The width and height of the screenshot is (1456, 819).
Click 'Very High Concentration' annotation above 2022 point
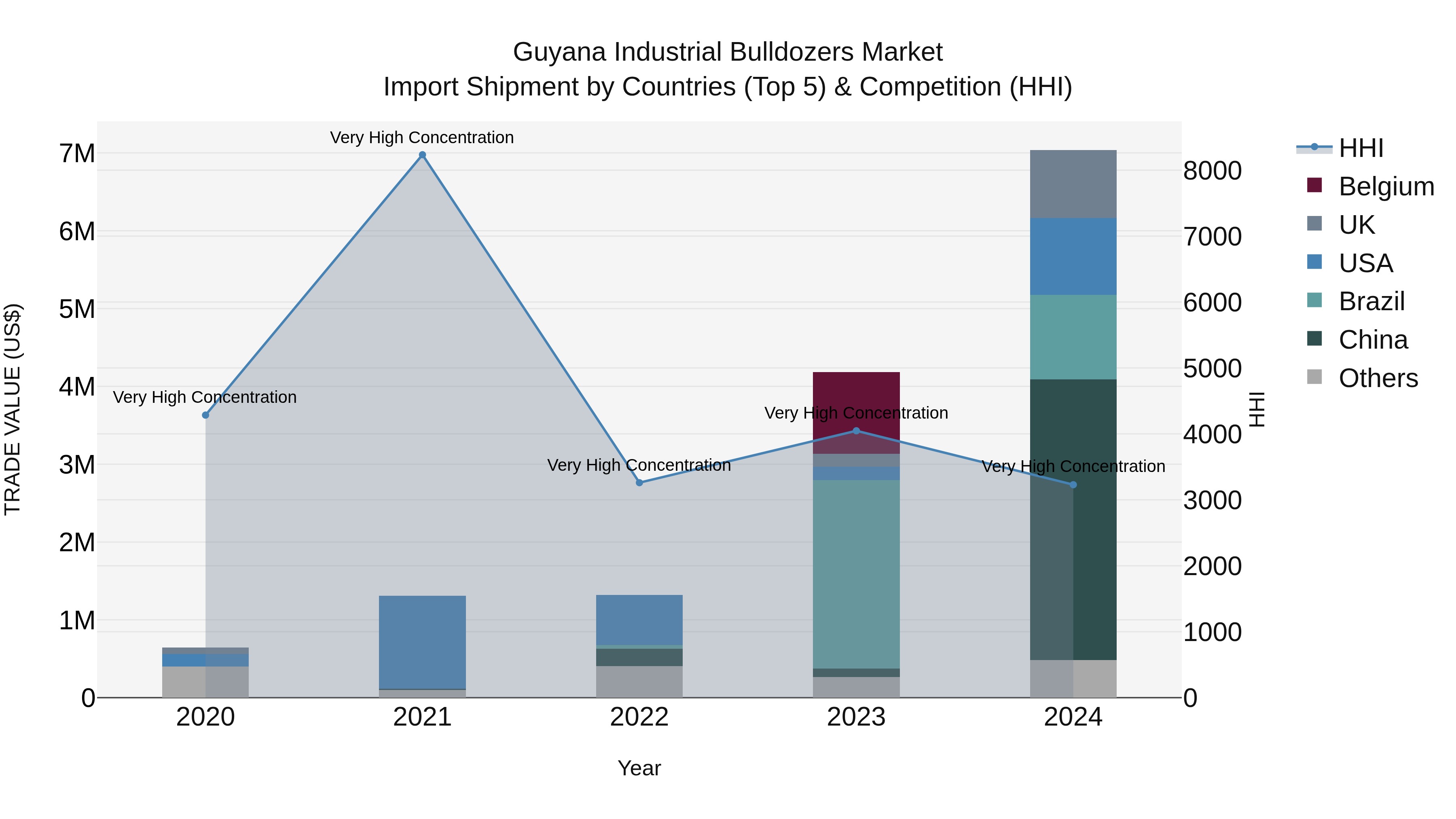(639, 465)
